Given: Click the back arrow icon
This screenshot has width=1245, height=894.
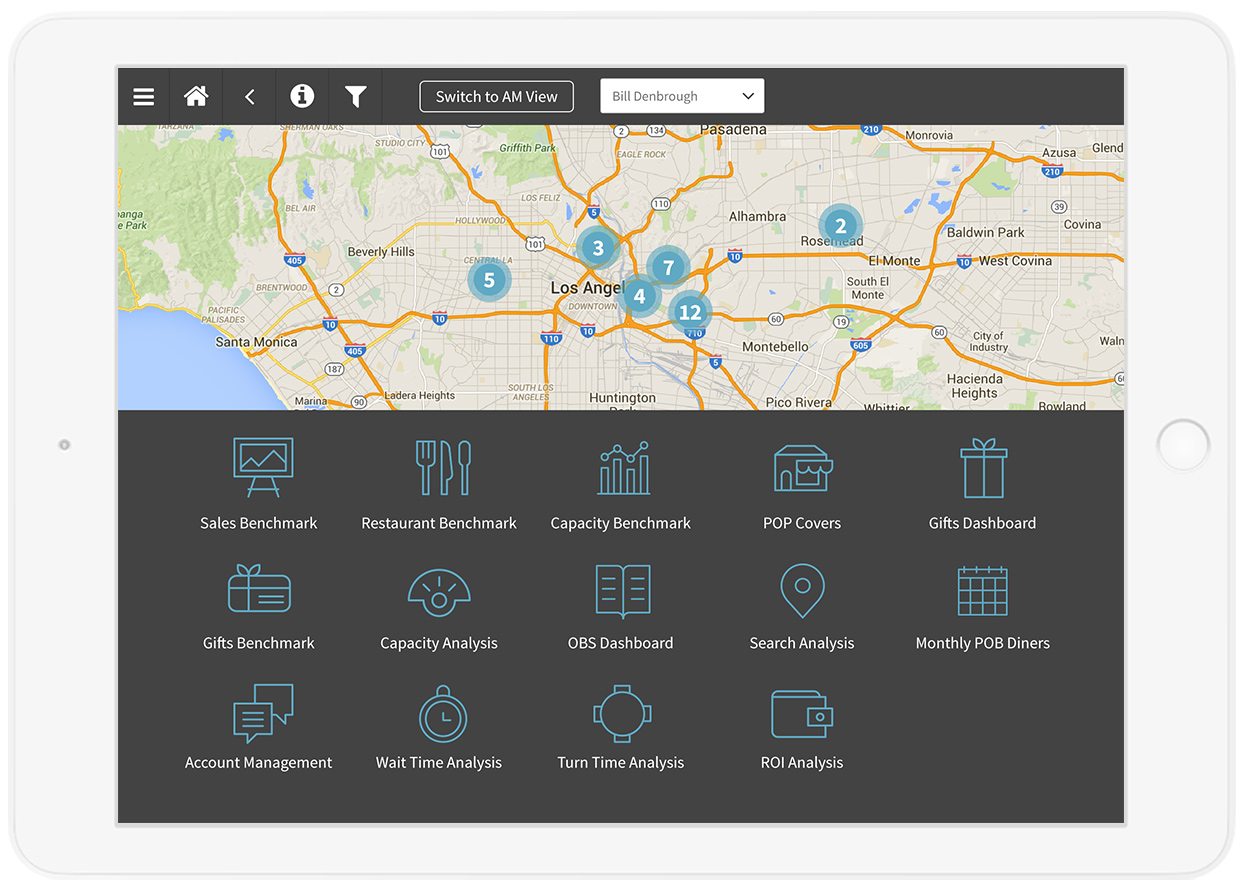Looking at the screenshot, I should (250, 97).
